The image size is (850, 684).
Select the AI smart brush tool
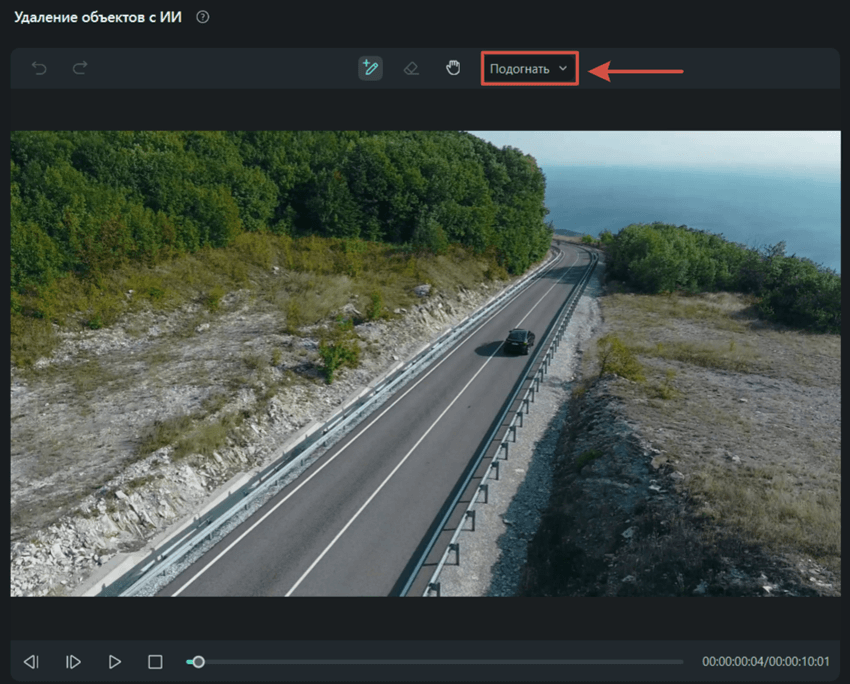(370, 68)
